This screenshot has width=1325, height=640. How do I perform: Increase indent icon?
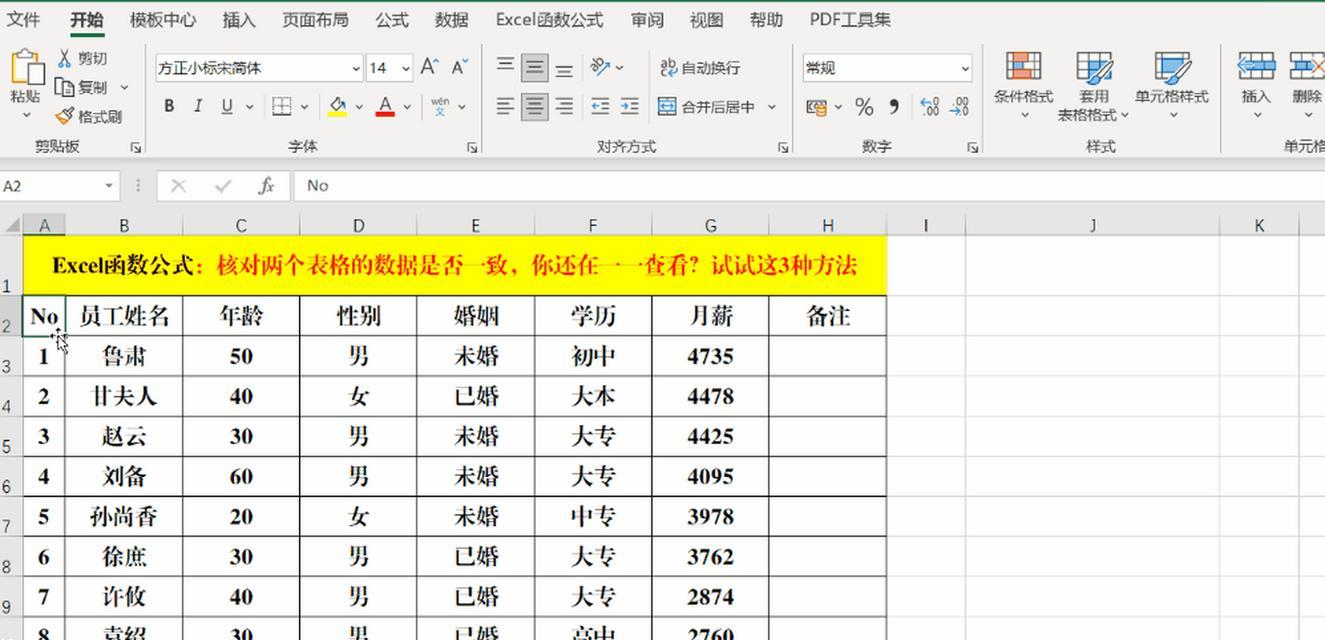(629, 106)
